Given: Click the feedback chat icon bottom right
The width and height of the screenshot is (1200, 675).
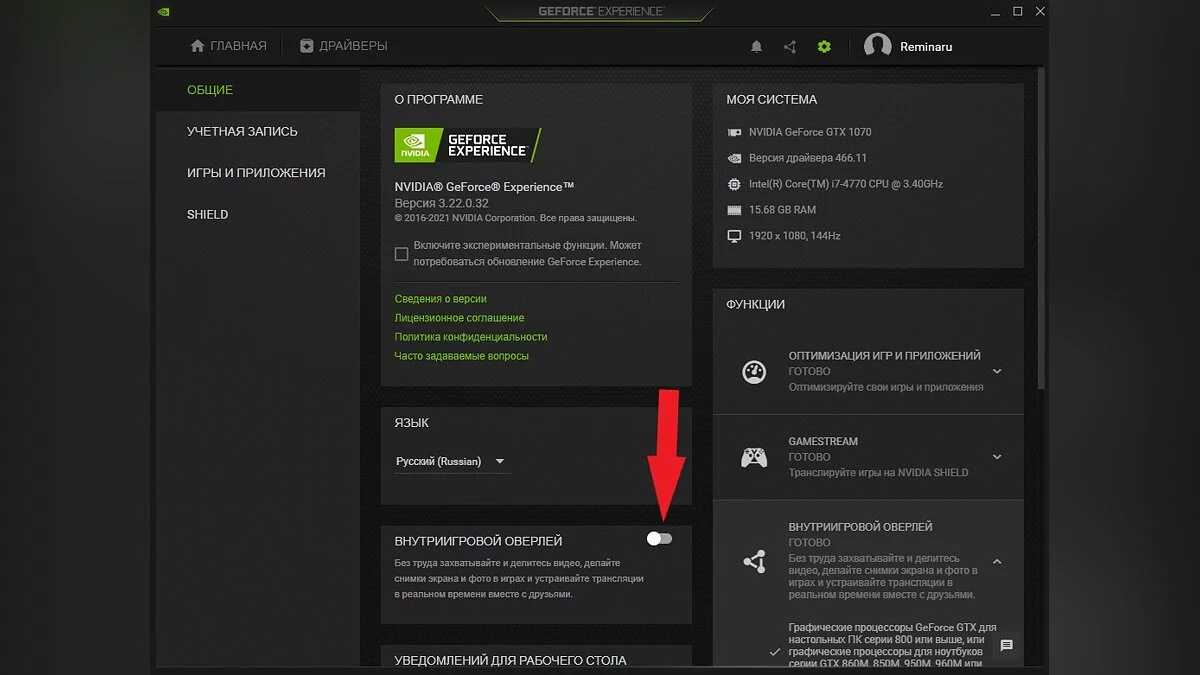Looking at the screenshot, I should pos(1006,646).
